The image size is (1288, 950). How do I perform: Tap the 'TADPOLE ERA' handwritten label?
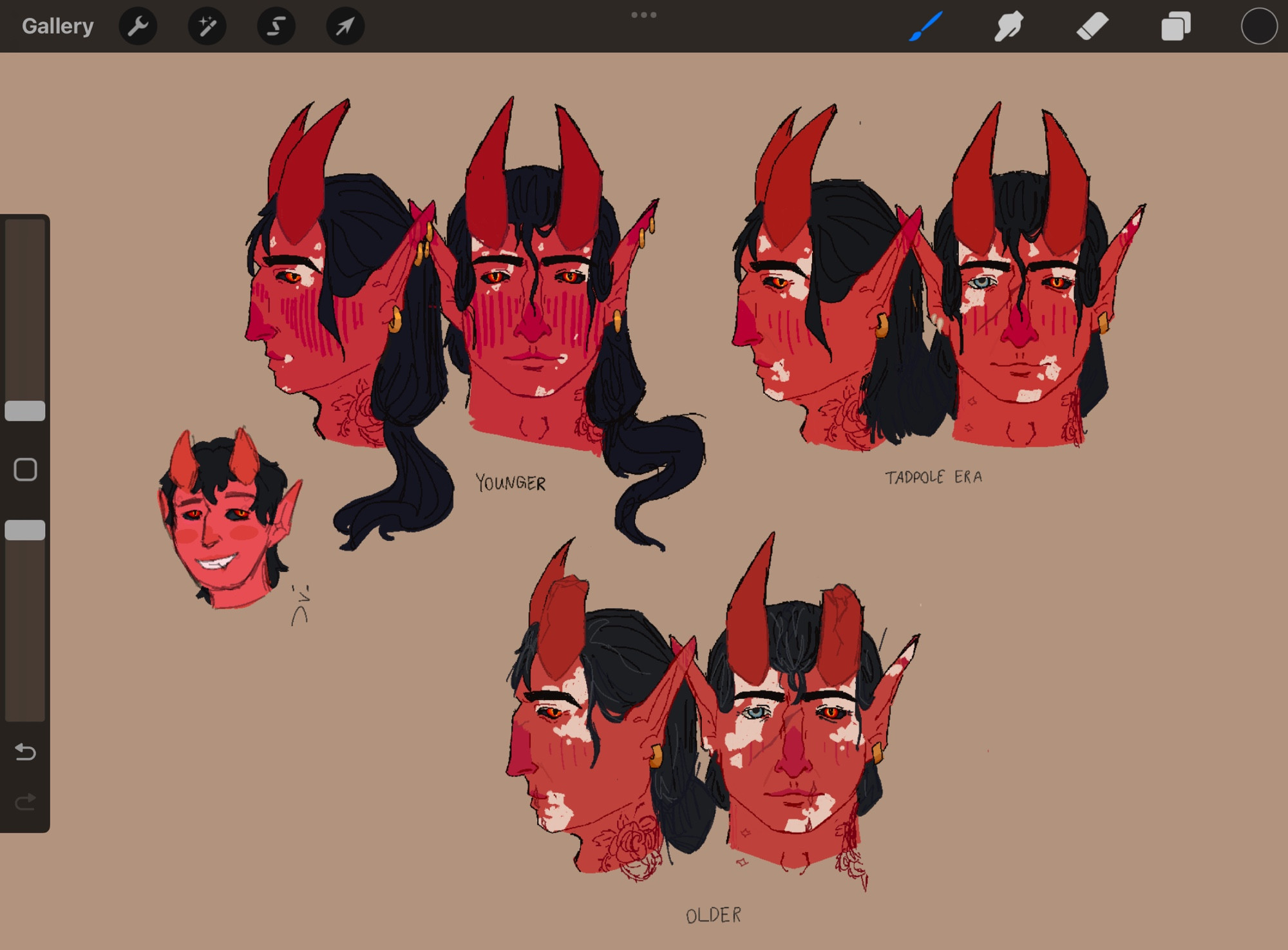pos(933,477)
